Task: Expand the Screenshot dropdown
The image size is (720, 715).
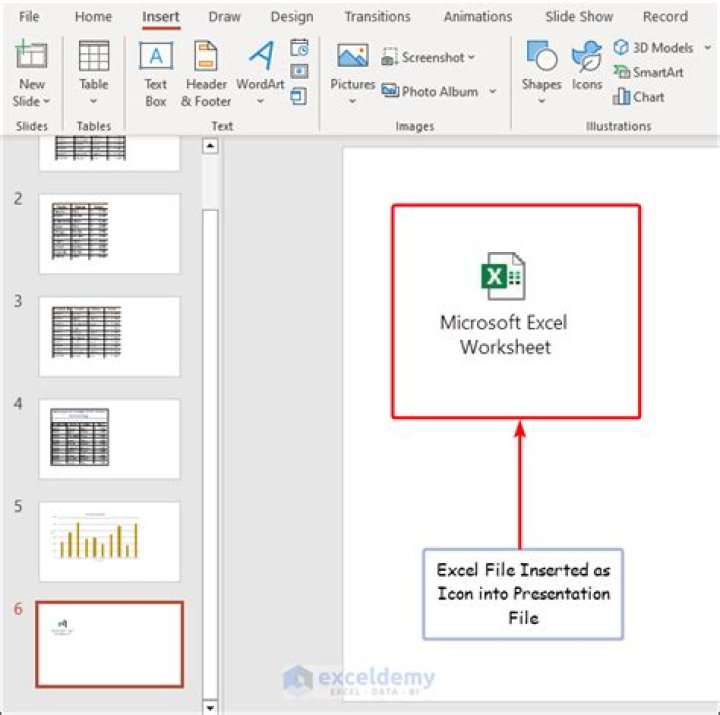Action: pyautogui.click(x=472, y=58)
